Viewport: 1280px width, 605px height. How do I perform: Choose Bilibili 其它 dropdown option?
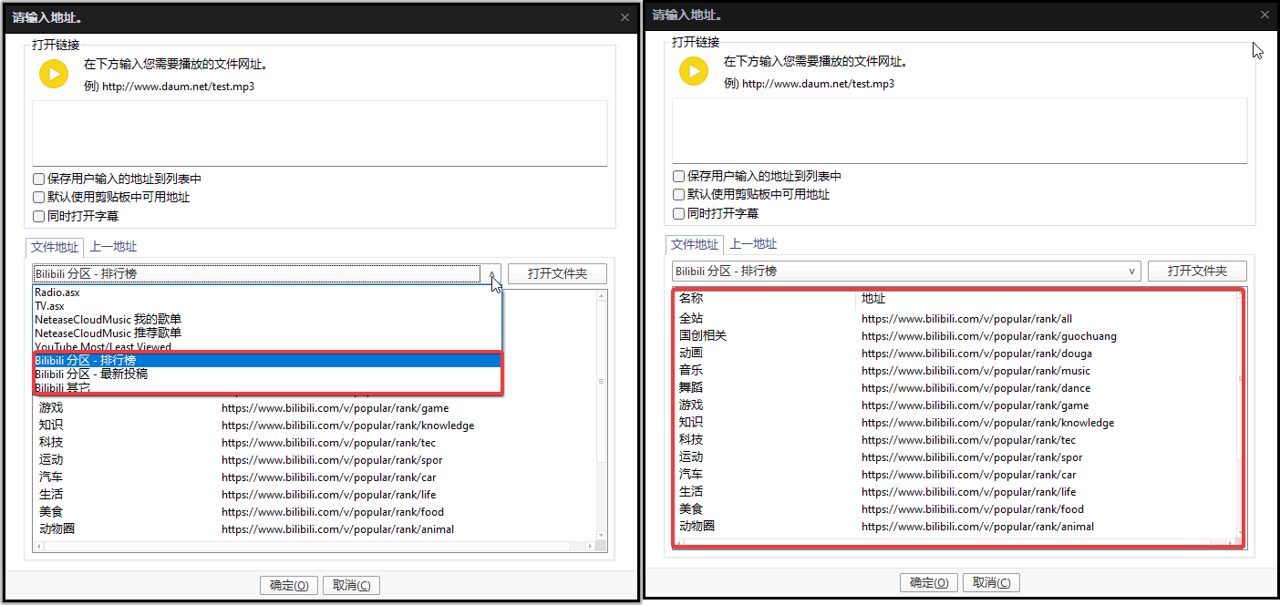tap(267, 387)
